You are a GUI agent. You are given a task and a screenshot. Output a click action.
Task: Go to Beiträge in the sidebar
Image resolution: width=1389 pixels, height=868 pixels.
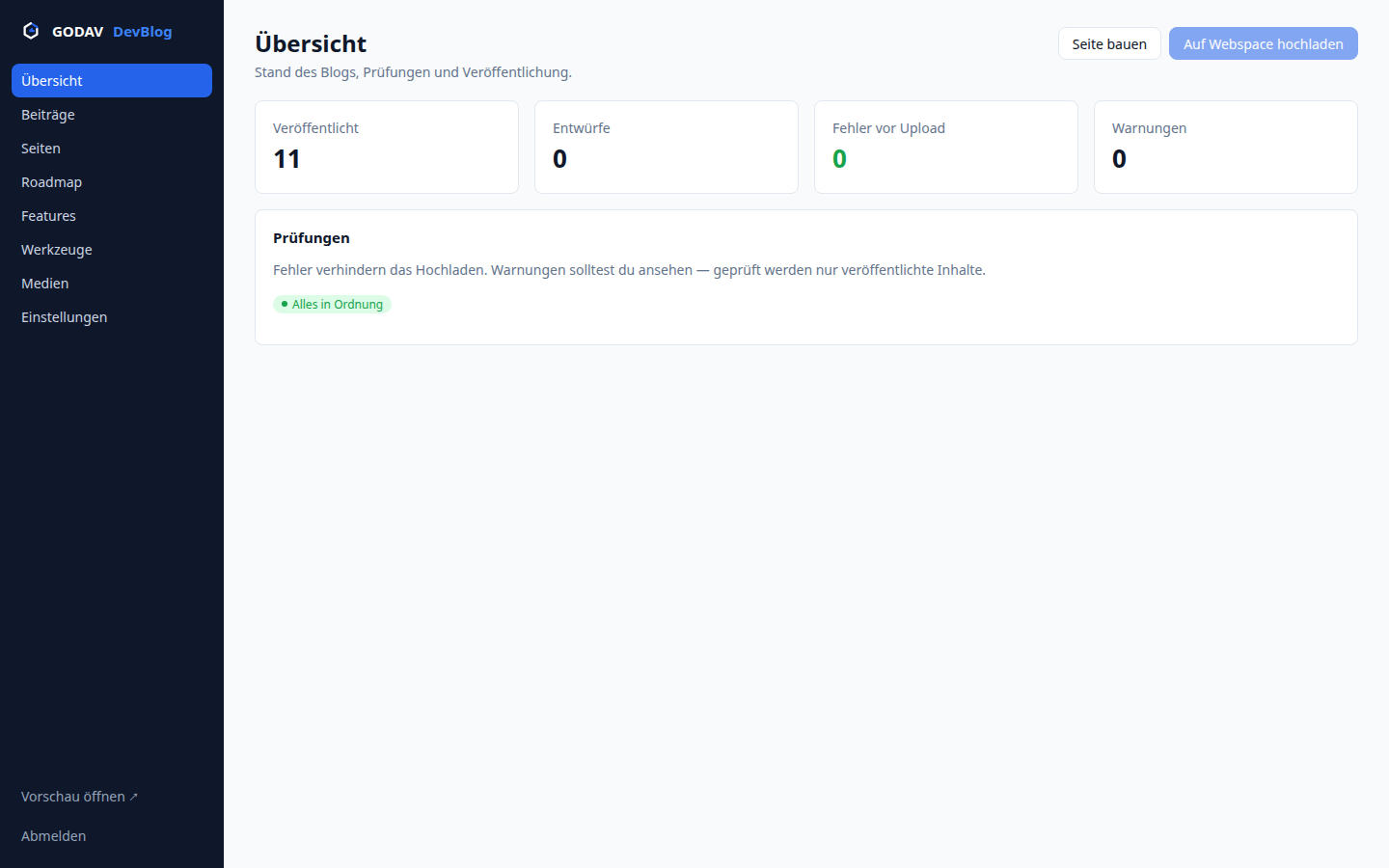[x=112, y=115]
